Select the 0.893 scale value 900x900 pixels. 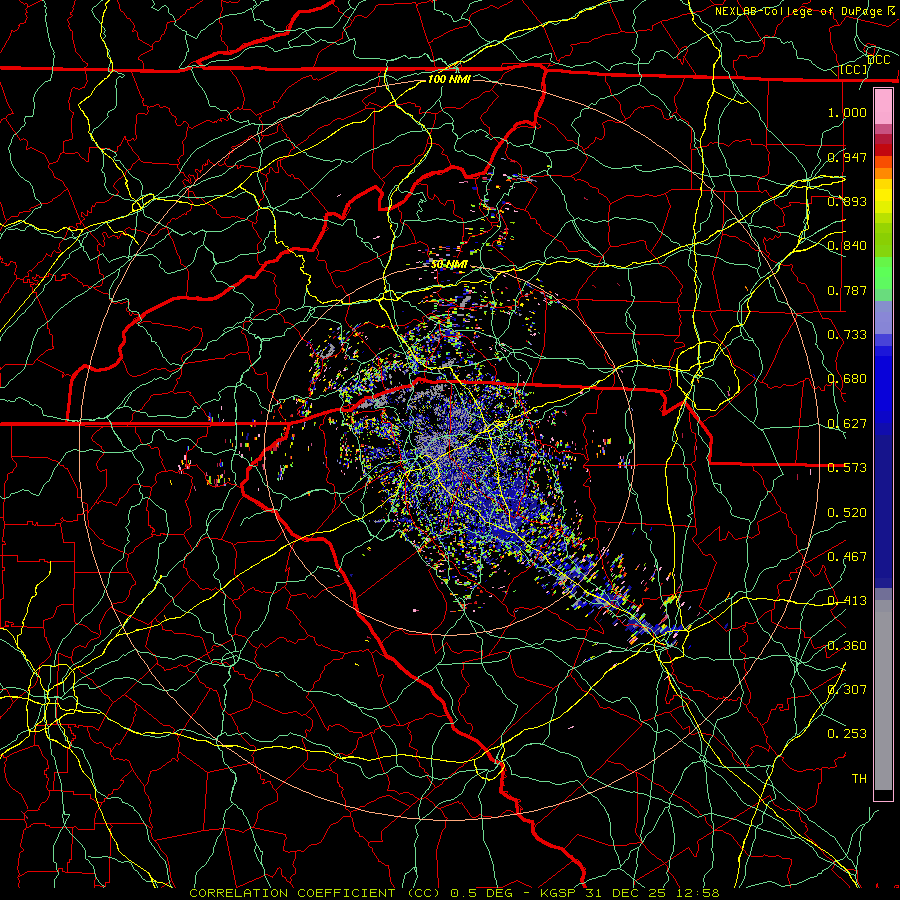pos(847,201)
